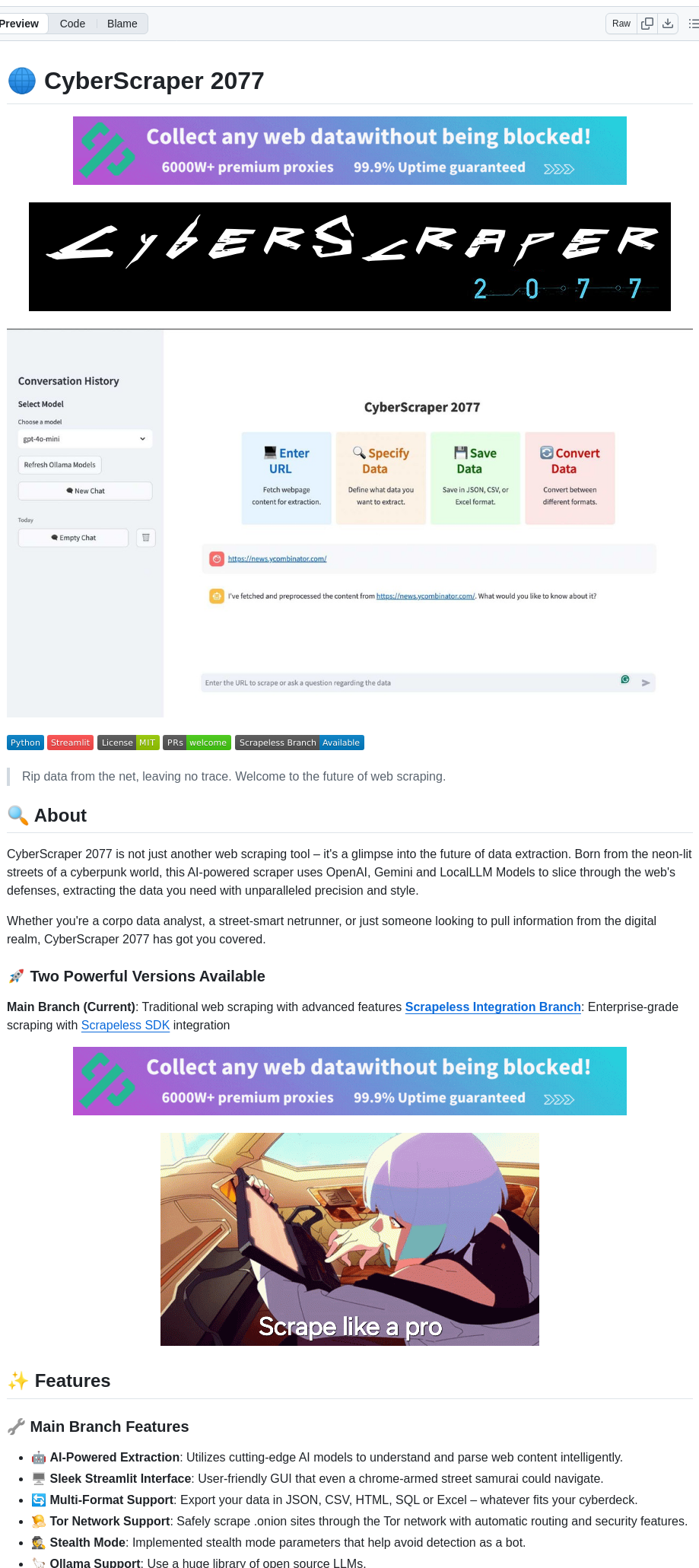The height and width of the screenshot is (1568, 699).
Task: Click the Python badge
Action: (x=25, y=743)
